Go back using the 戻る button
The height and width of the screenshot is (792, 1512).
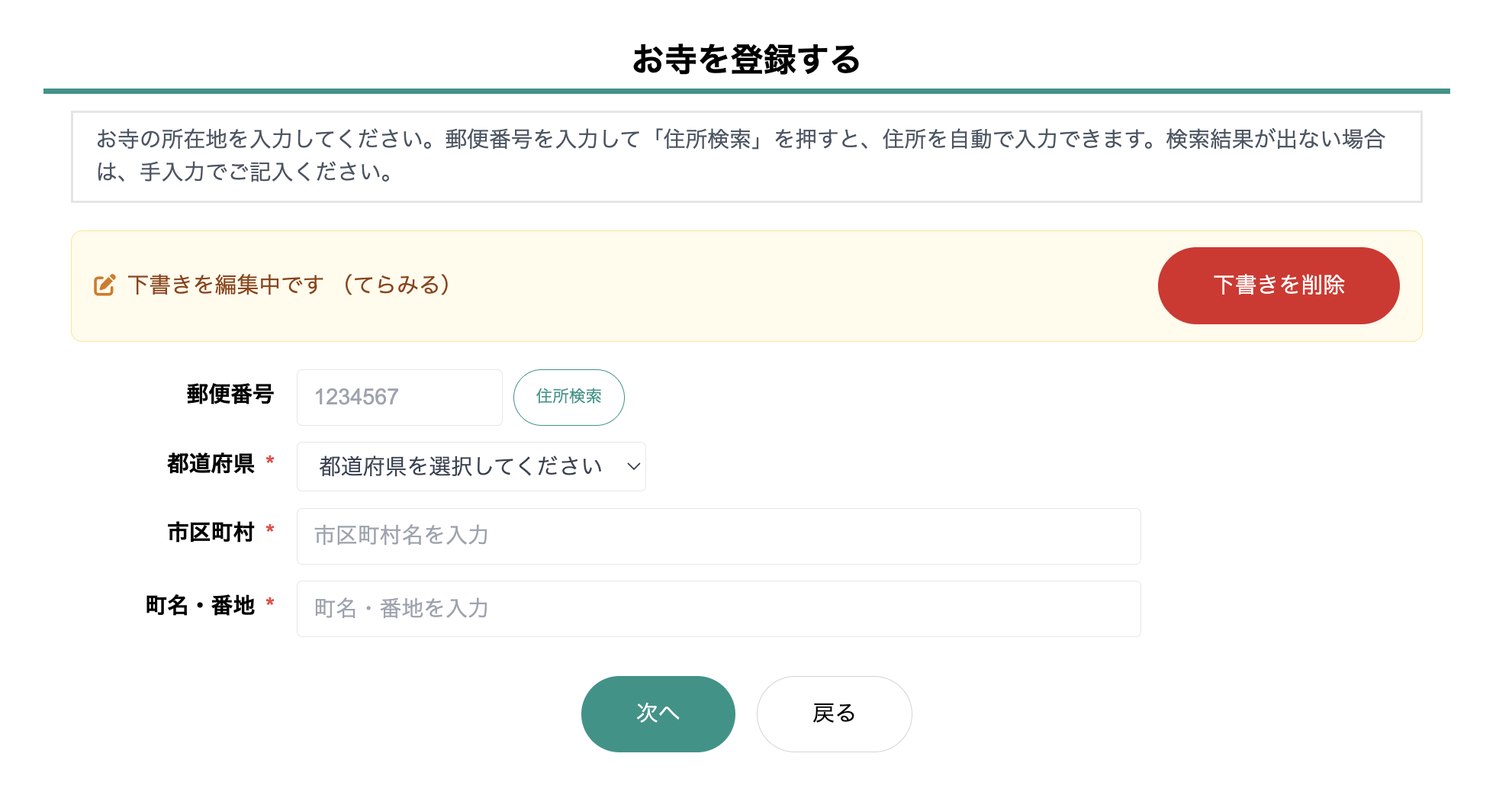[835, 714]
